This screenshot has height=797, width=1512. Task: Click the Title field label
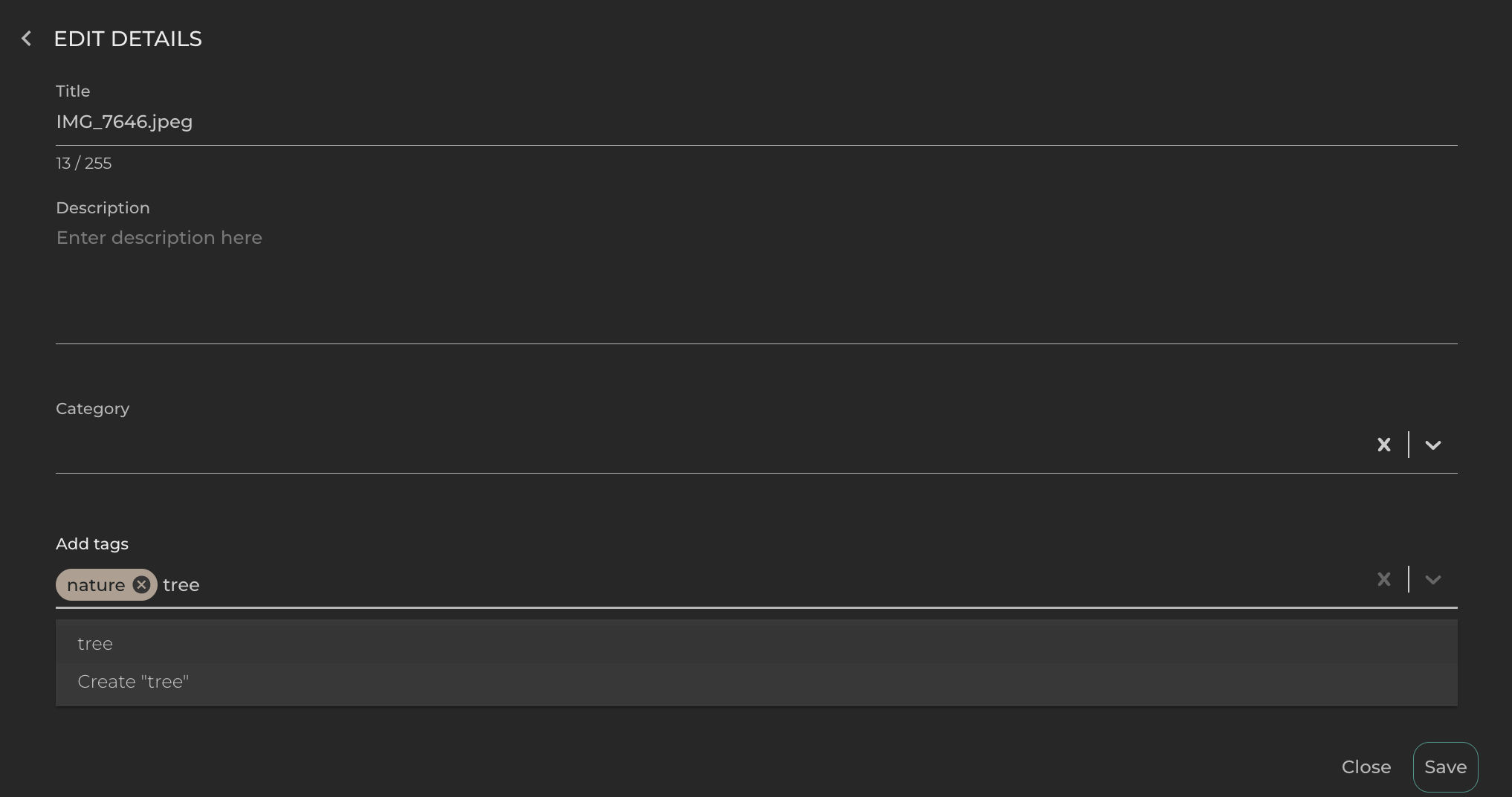(x=73, y=91)
